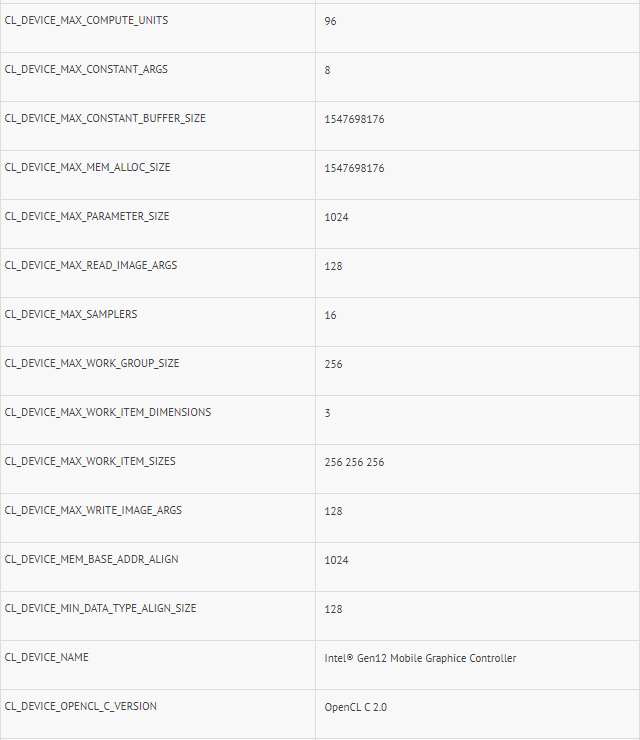This screenshot has width=640, height=740.
Task: Select the work group size value 256
Action: coord(333,364)
